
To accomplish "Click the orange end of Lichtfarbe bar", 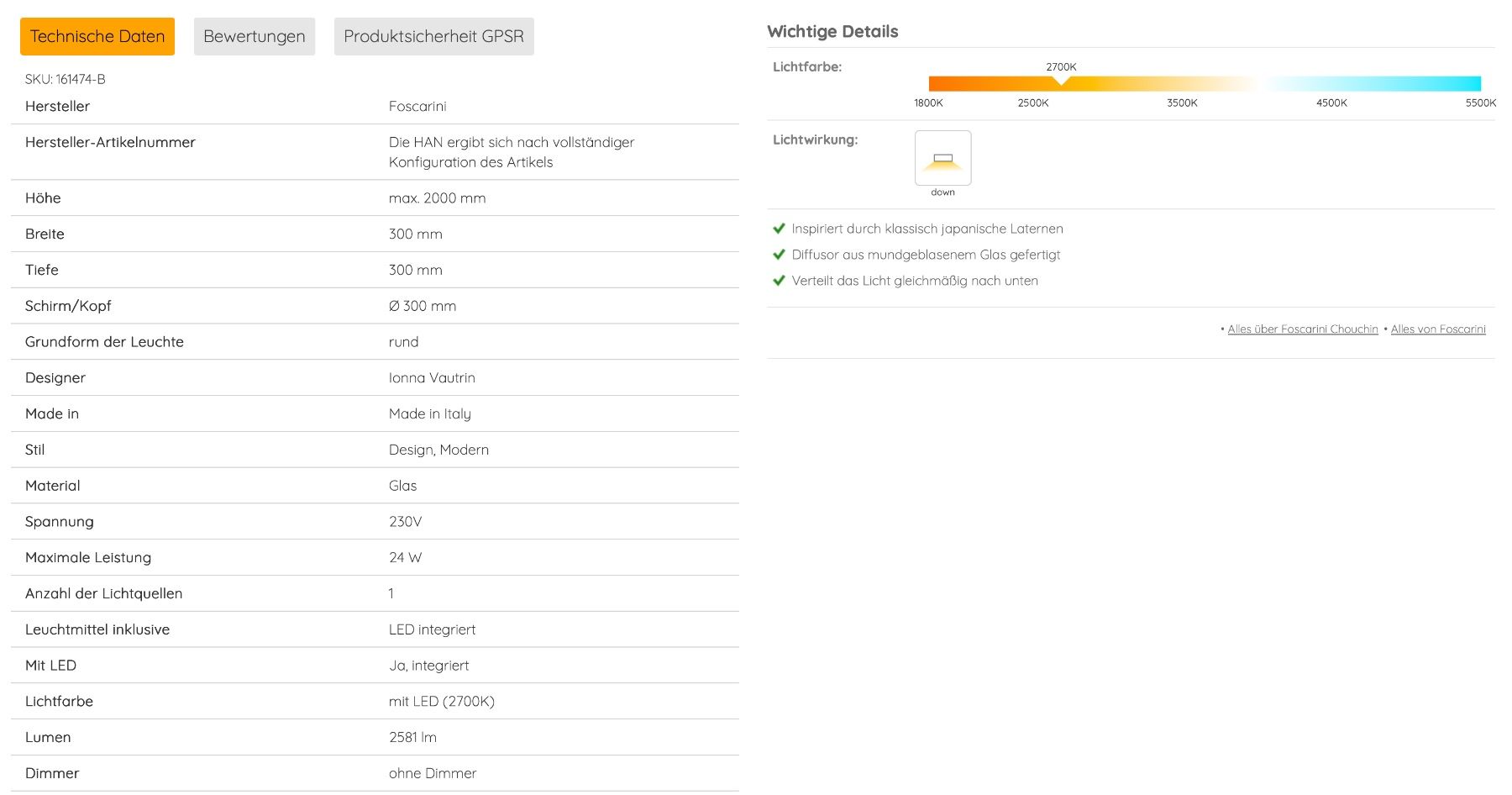I will click(x=937, y=83).
